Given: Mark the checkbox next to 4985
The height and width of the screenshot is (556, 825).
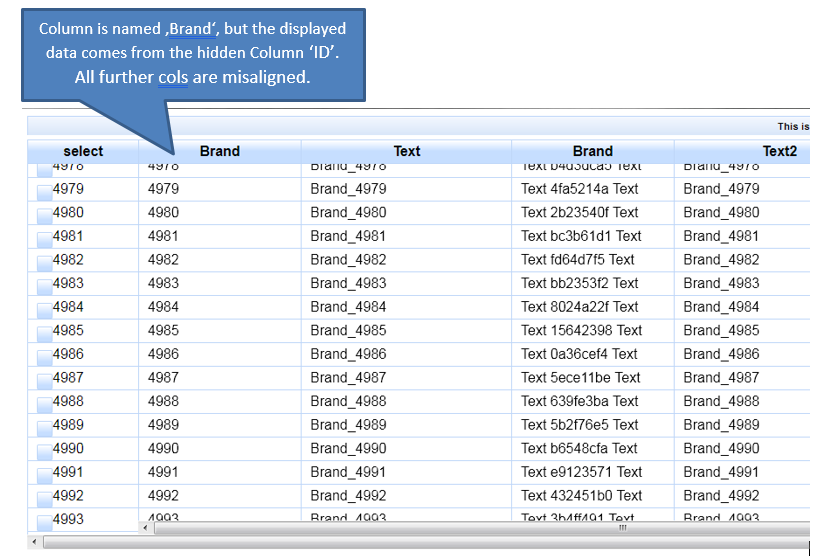Looking at the screenshot, I should [x=45, y=335].
